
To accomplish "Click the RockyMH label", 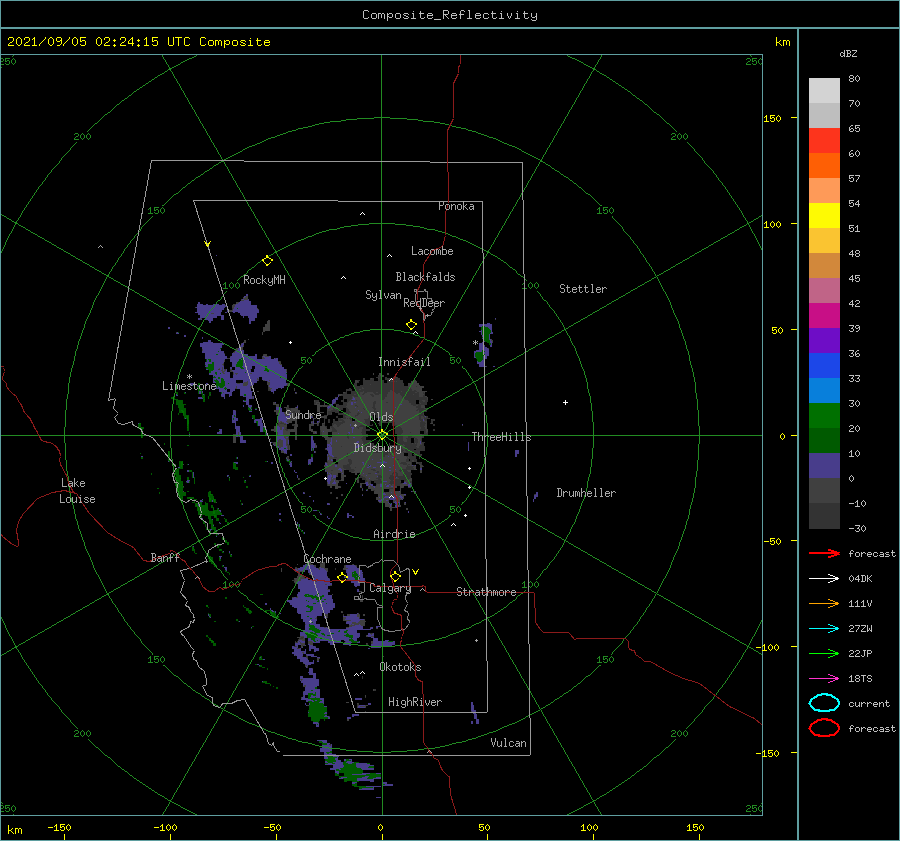I will [x=264, y=280].
